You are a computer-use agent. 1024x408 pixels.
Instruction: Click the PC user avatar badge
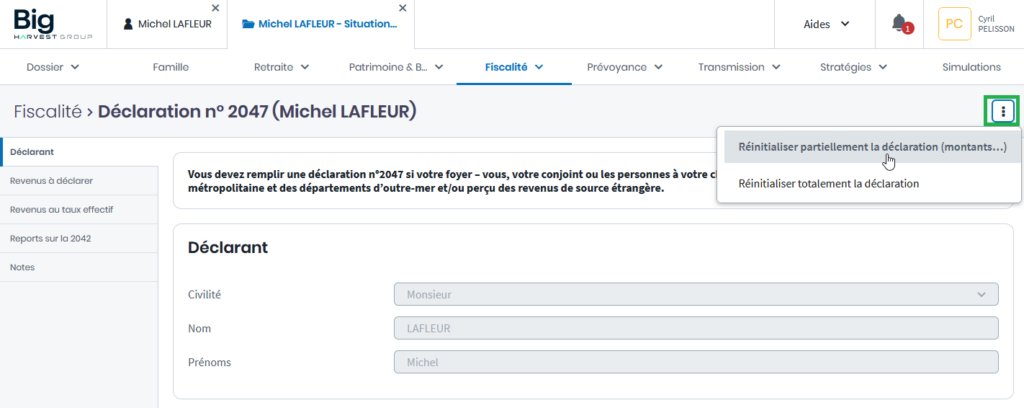click(954, 24)
